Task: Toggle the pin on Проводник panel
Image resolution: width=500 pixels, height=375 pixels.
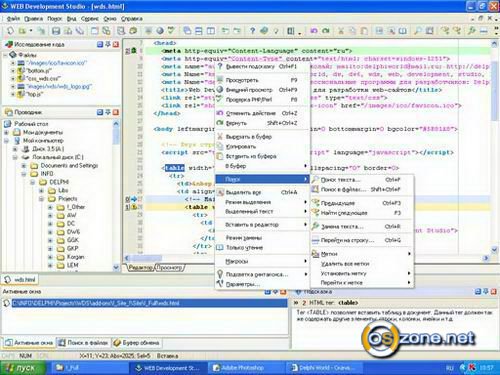Action: click(108, 112)
